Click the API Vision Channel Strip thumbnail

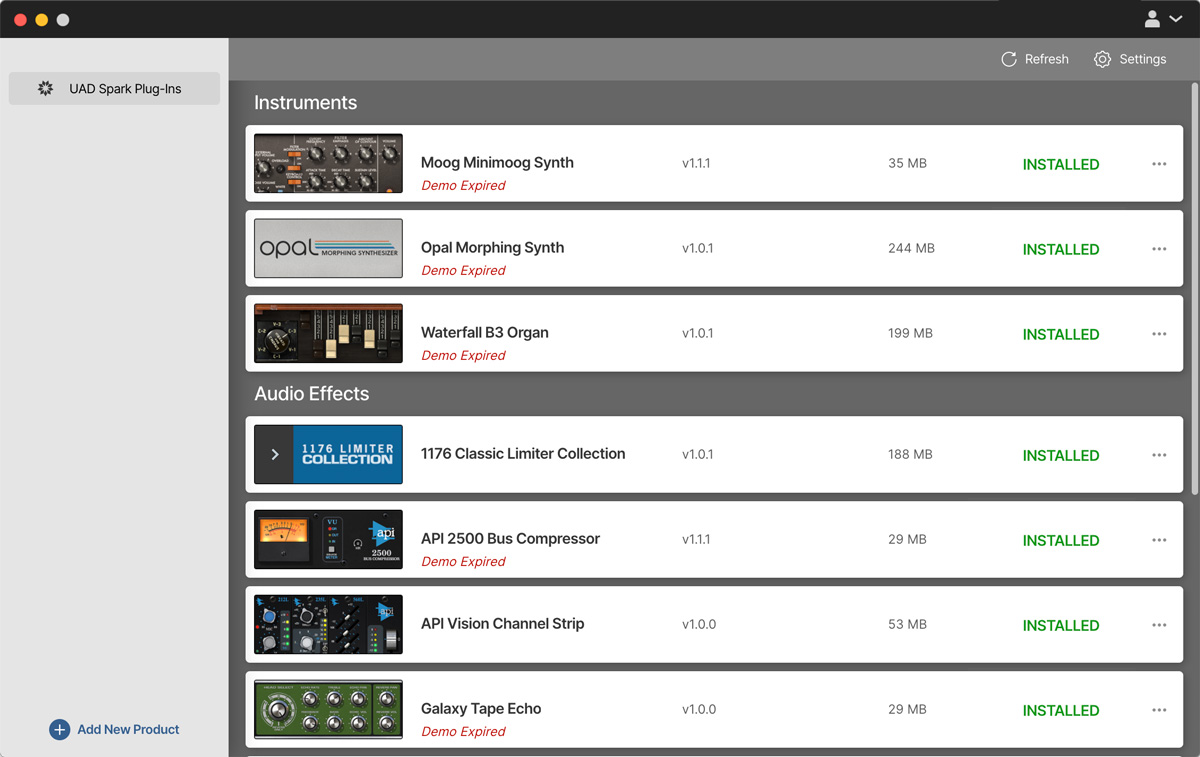tap(328, 624)
